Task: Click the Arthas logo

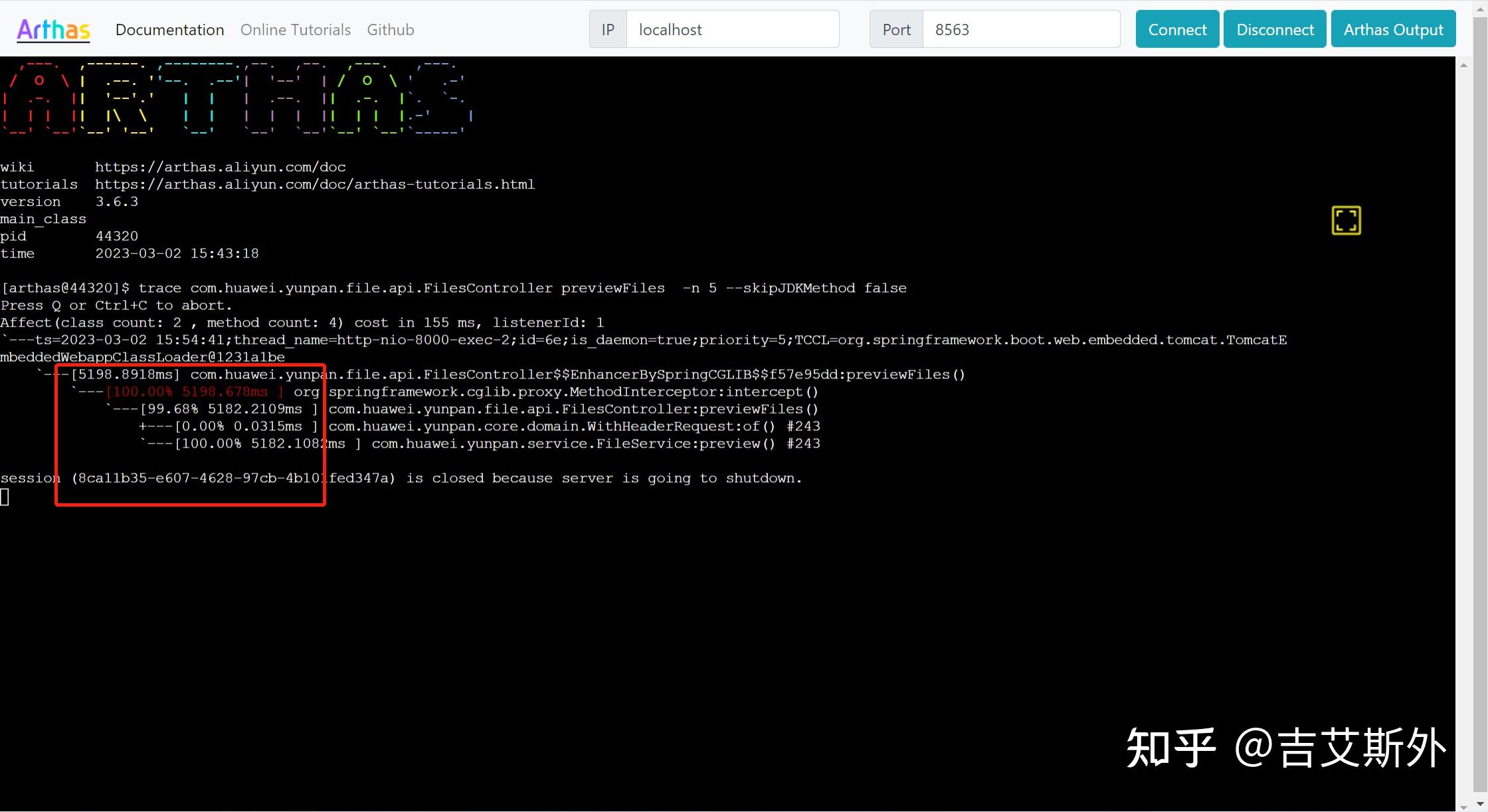Action: [x=53, y=29]
